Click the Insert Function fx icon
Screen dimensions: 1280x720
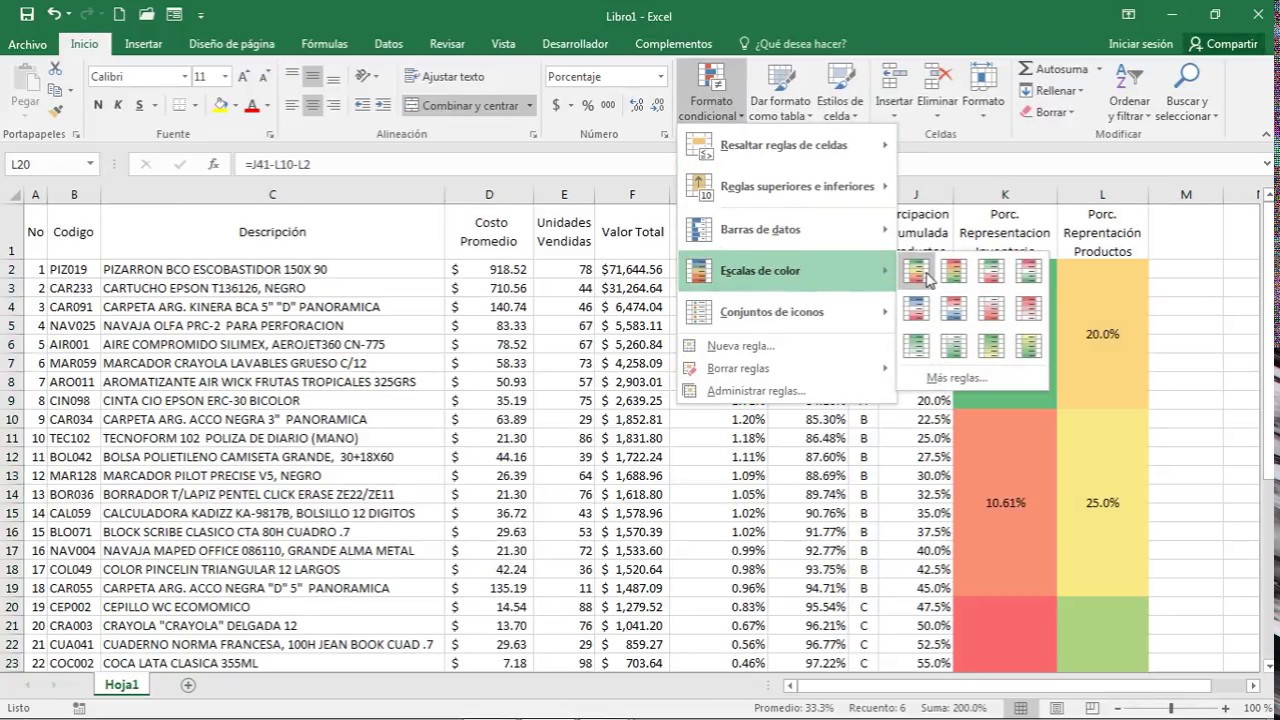[213, 164]
